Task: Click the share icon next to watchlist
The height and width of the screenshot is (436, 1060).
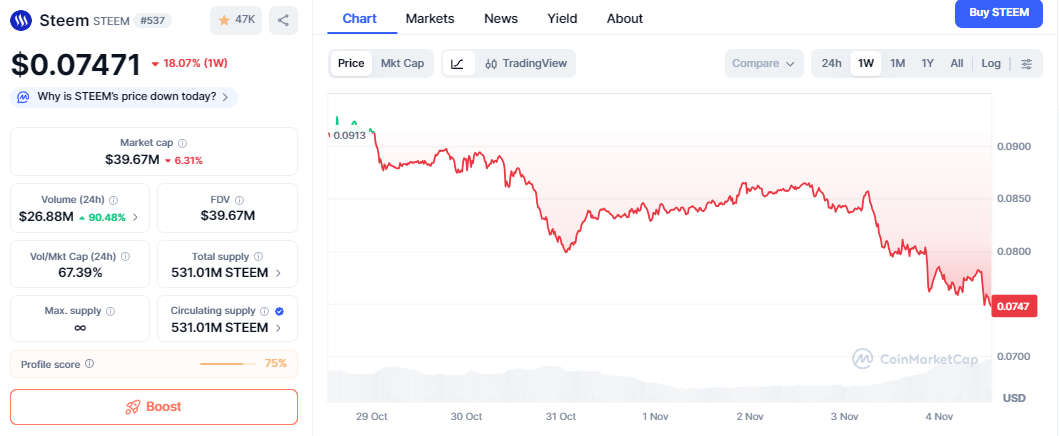Action: pyautogui.click(x=284, y=20)
